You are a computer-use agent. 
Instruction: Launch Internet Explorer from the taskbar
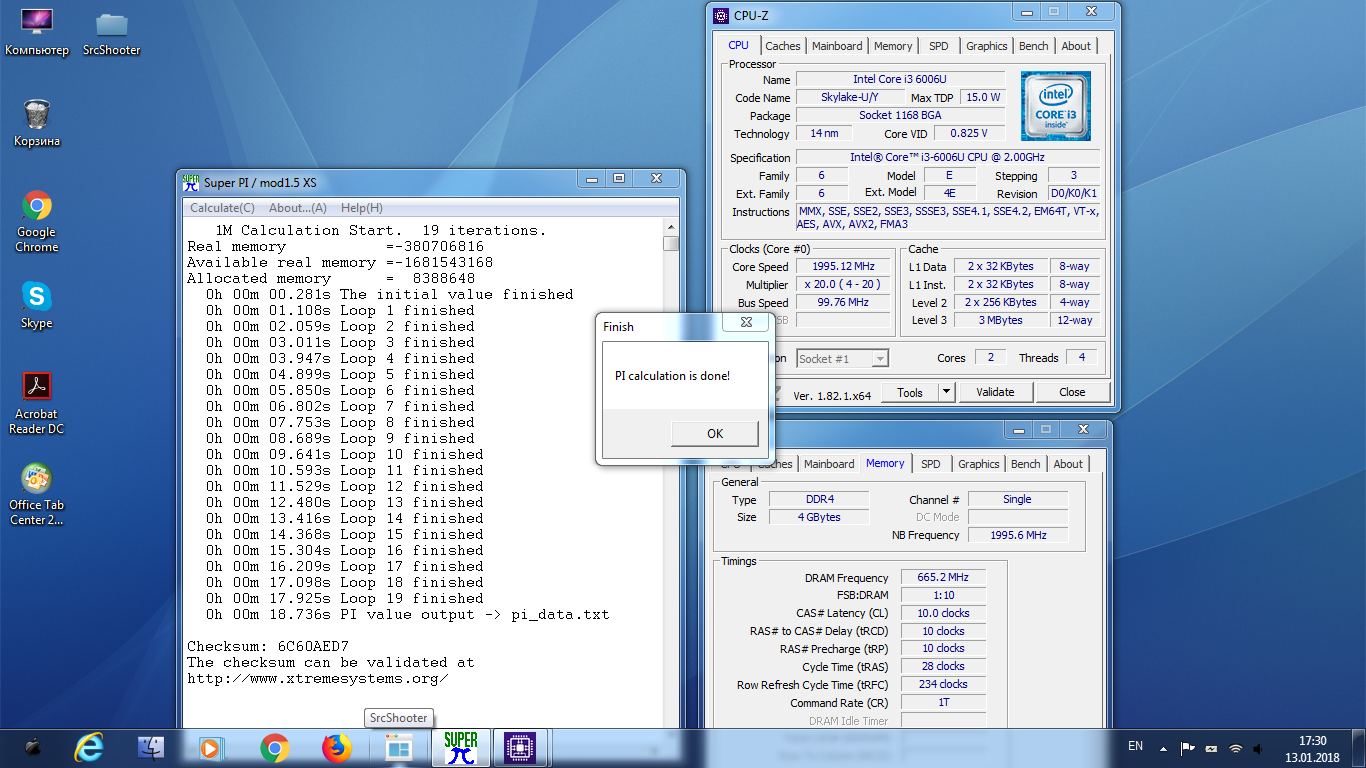[89, 747]
